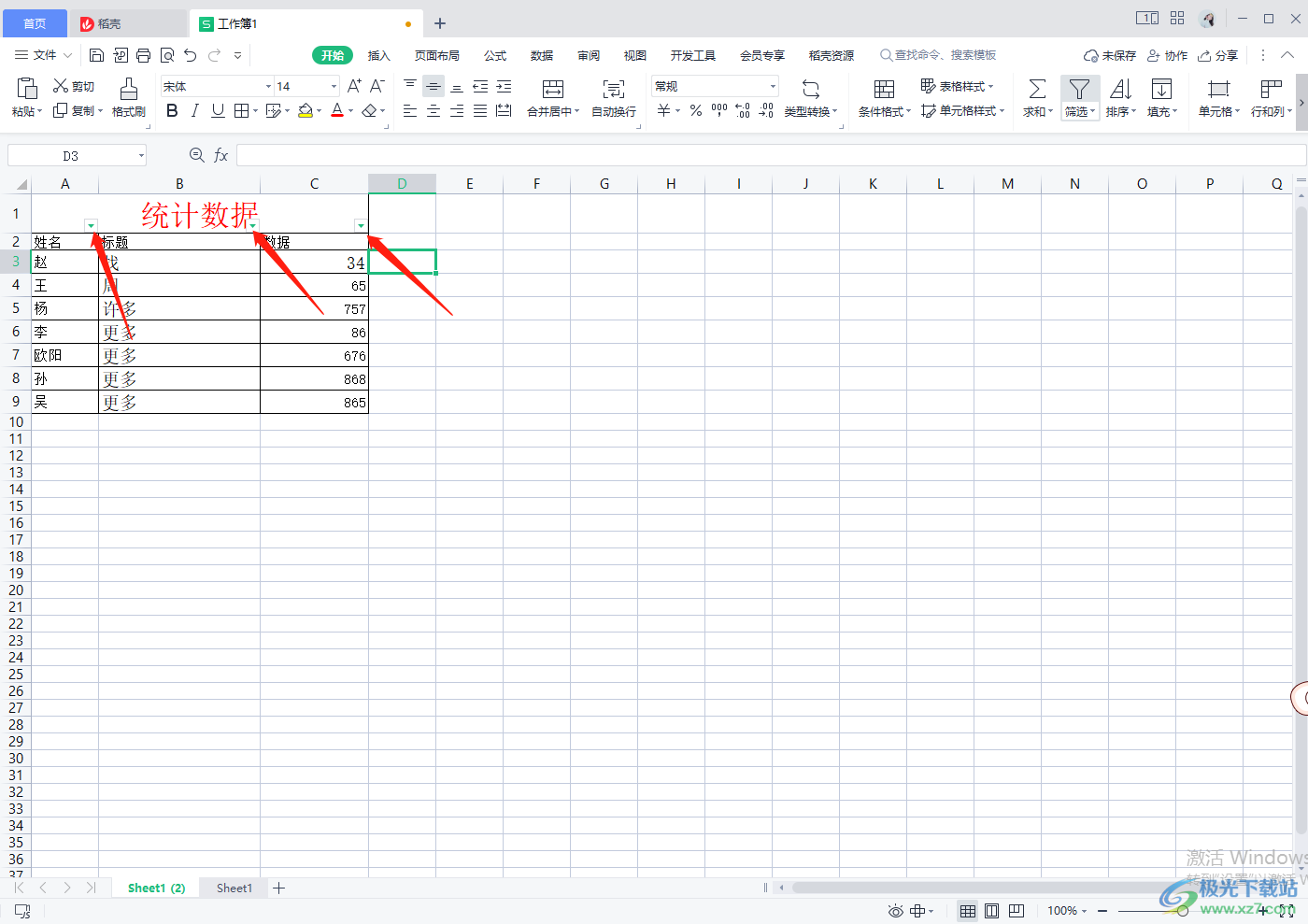
Task: Click the formula bar input field
Action: click(771, 155)
